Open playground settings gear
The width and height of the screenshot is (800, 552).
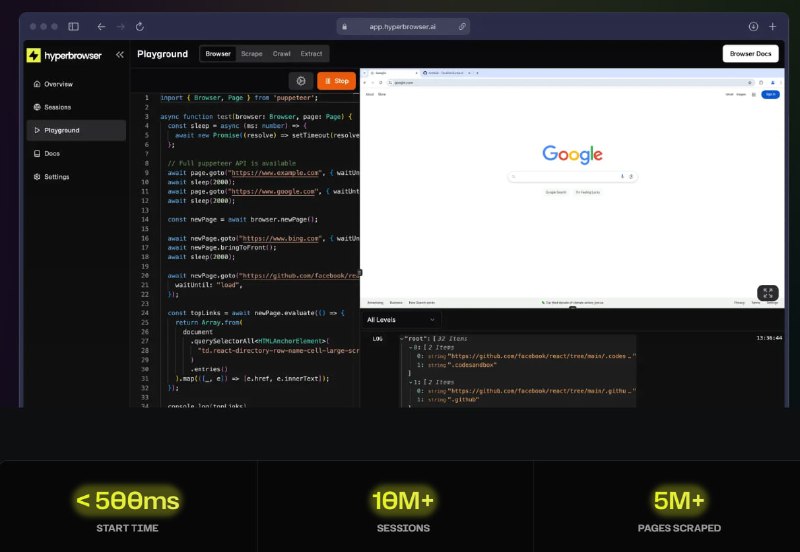[x=300, y=81]
